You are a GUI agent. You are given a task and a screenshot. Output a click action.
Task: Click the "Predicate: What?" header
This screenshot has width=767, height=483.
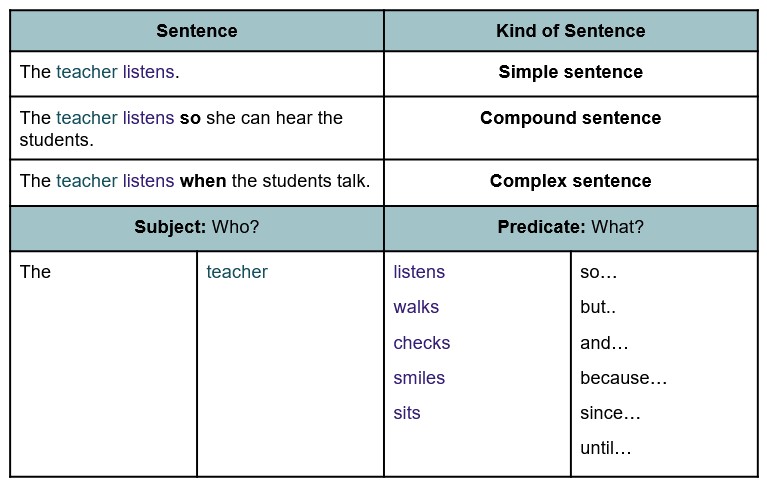(x=570, y=227)
